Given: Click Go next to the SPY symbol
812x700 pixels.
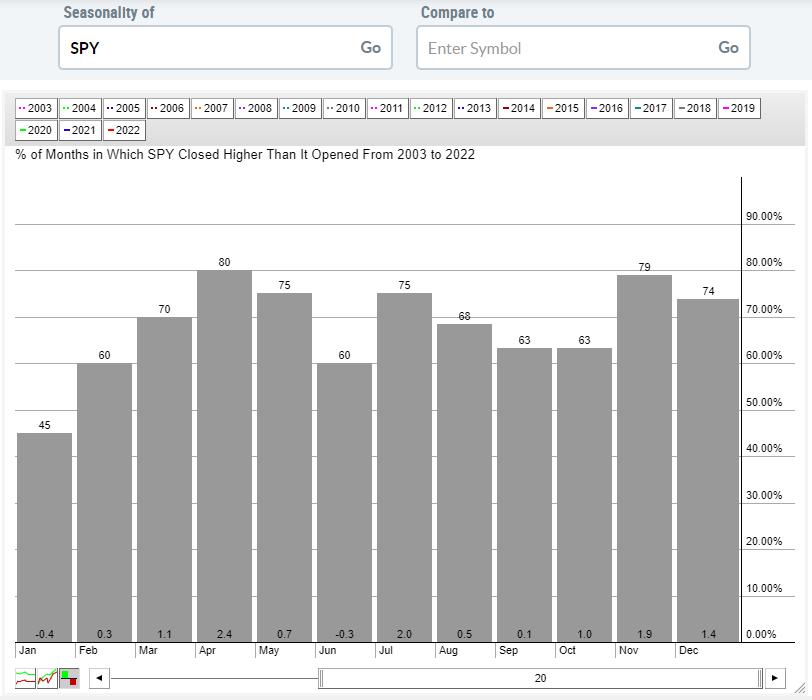Looking at the screenshot, I should point(370,48).
